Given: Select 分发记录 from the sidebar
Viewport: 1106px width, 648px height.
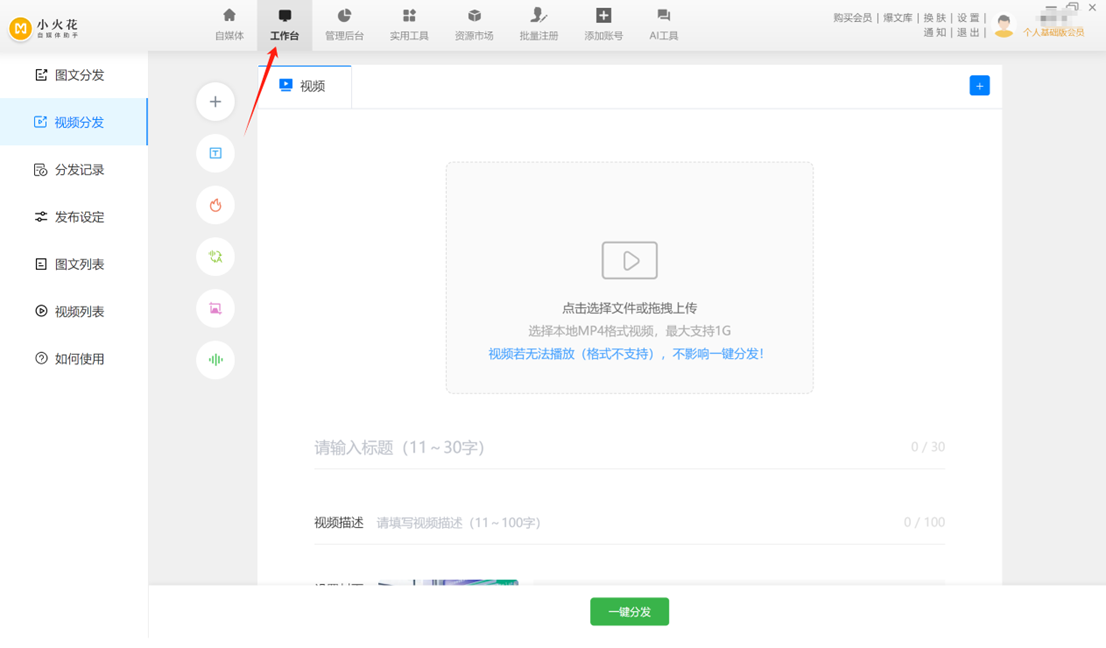Looking at the screenshot, I should coord(70,169).
